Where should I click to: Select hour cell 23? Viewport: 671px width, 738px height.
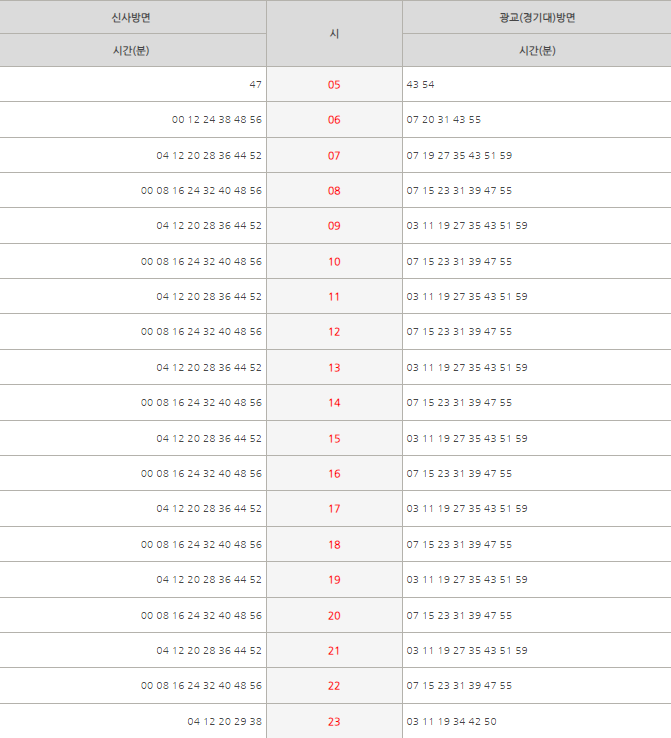[x=334, y=721]
